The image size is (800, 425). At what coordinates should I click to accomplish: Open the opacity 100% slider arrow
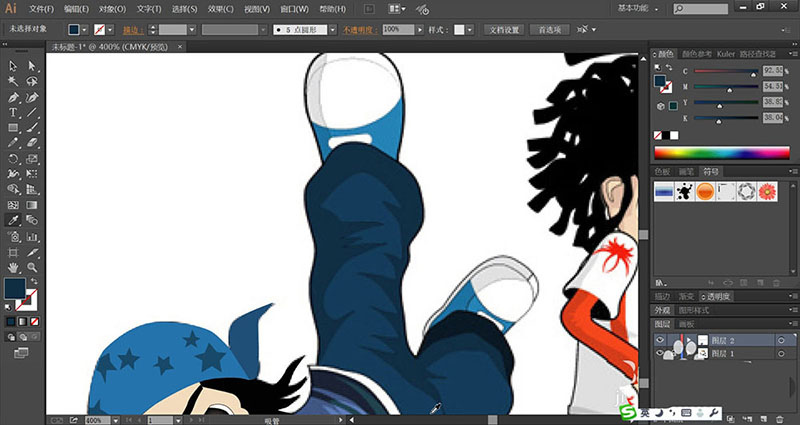pyautogui.click(x=420, y=30)
